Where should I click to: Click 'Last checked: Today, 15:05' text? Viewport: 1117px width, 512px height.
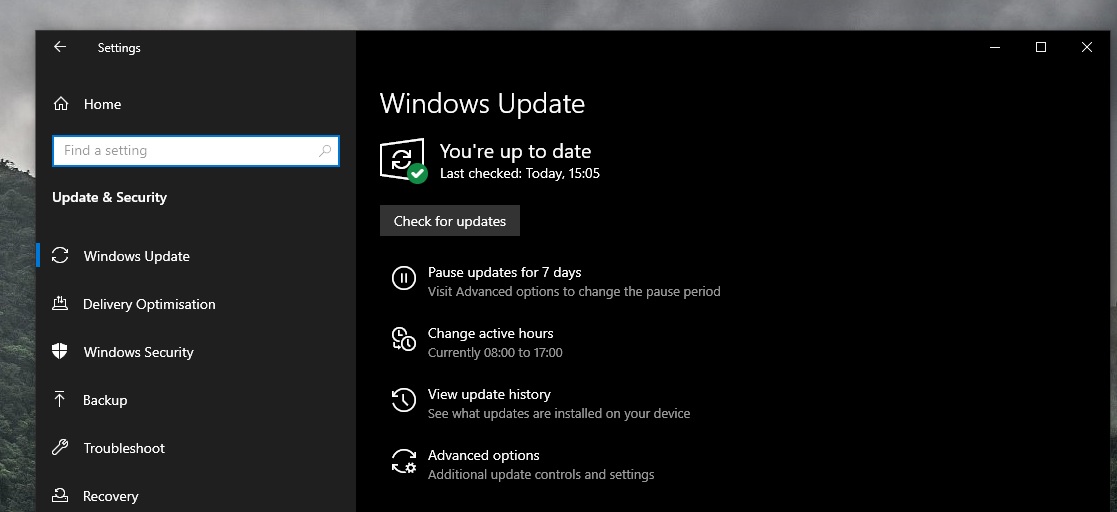pyautogui.click(x=519, y=173)
